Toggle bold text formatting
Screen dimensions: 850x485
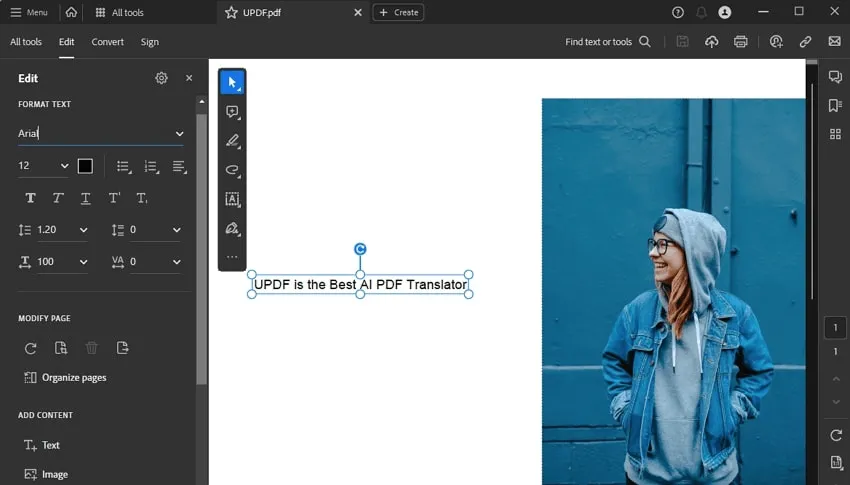30,198
